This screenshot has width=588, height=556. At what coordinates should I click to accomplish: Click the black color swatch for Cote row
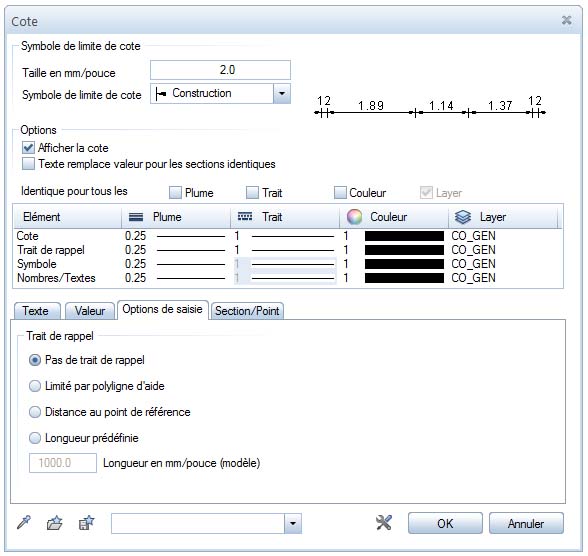pos(404,236)
